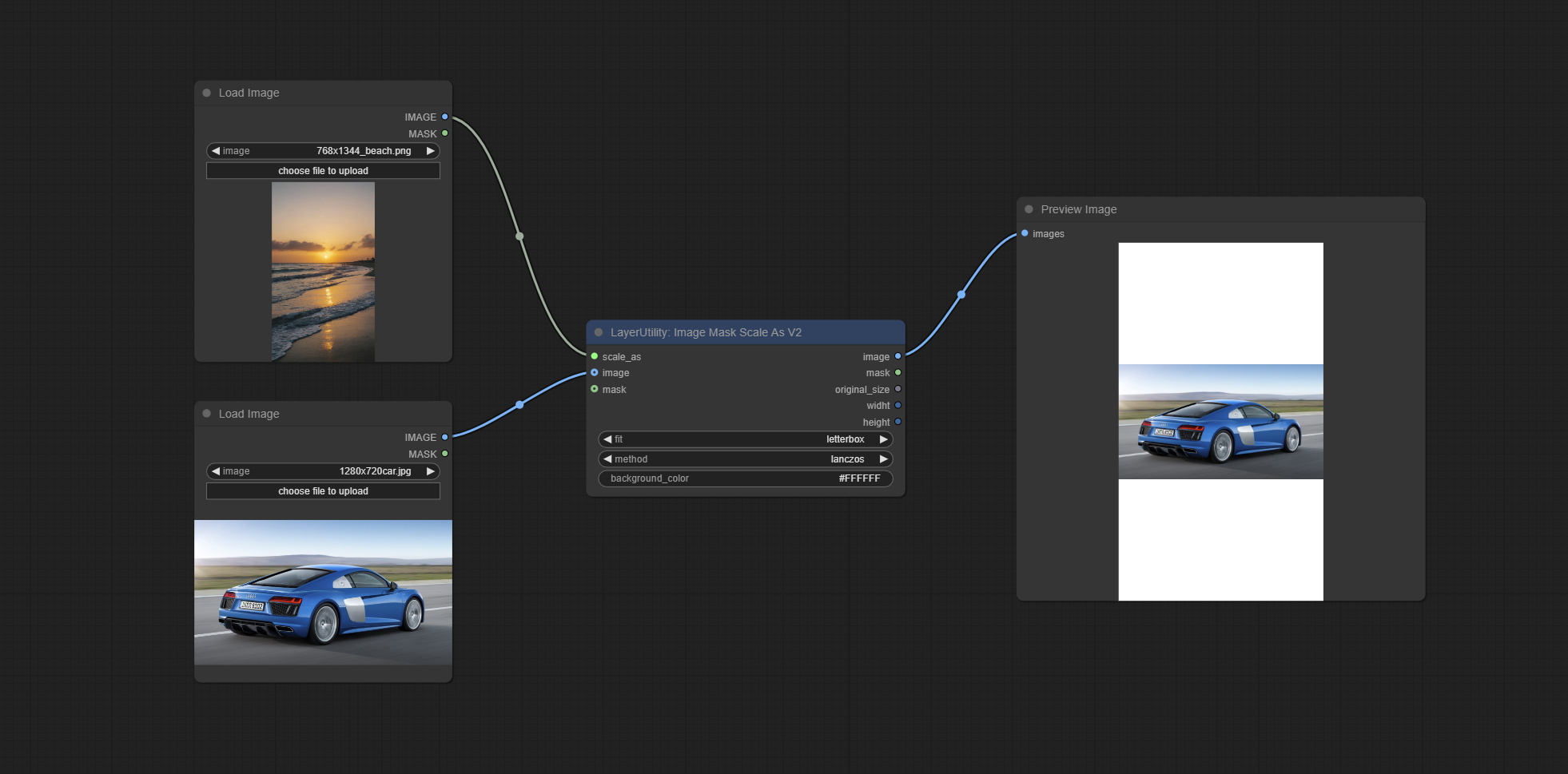
Task: Click the images input port on Preview Image
Action: pyautogui.click(x=1025, y=233)
